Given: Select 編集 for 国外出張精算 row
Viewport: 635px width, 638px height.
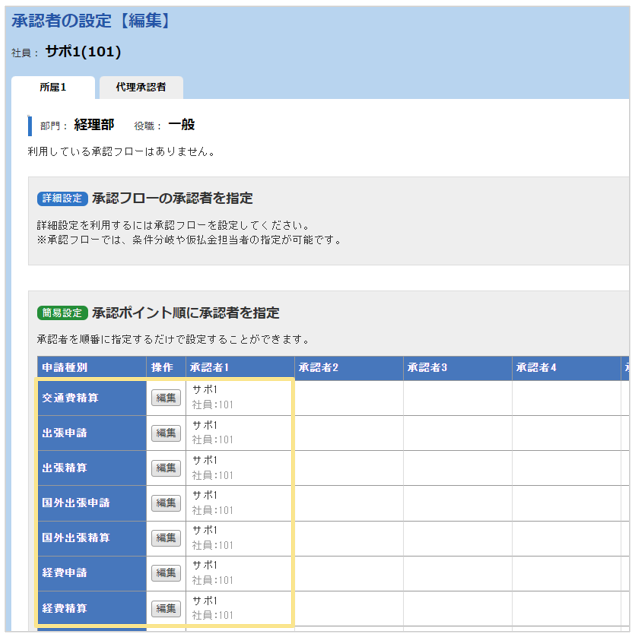Looking at the screenshot, I should (x=166, y=538).
